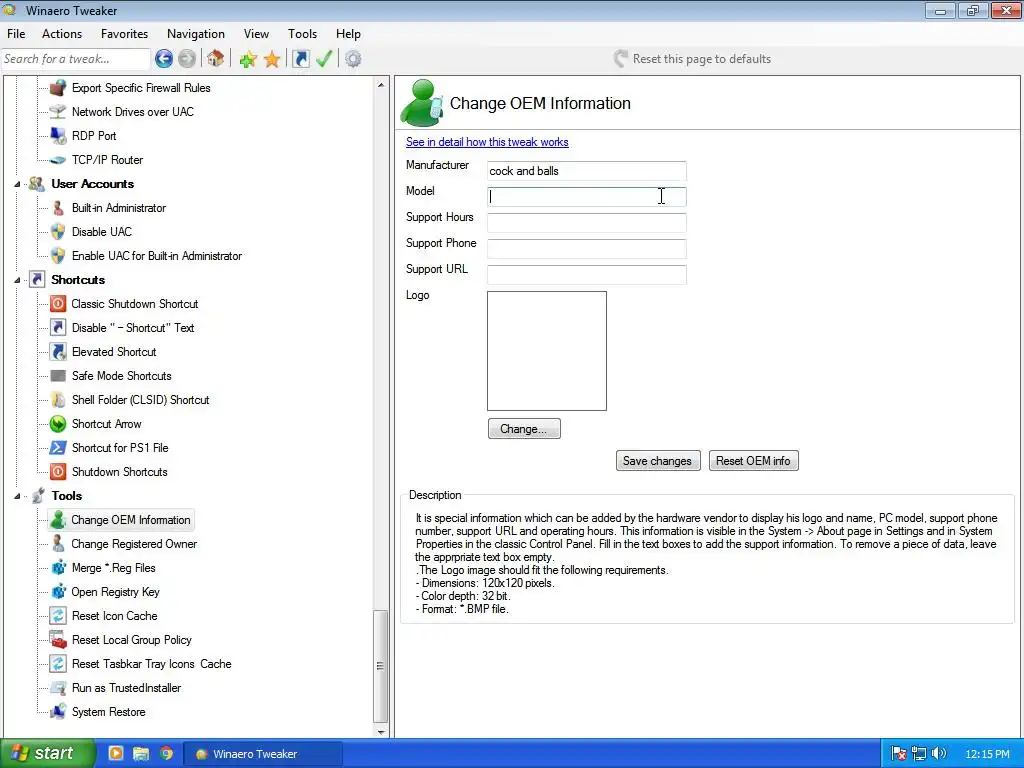
Task: Click the System Restore icon
Action: 58,712
